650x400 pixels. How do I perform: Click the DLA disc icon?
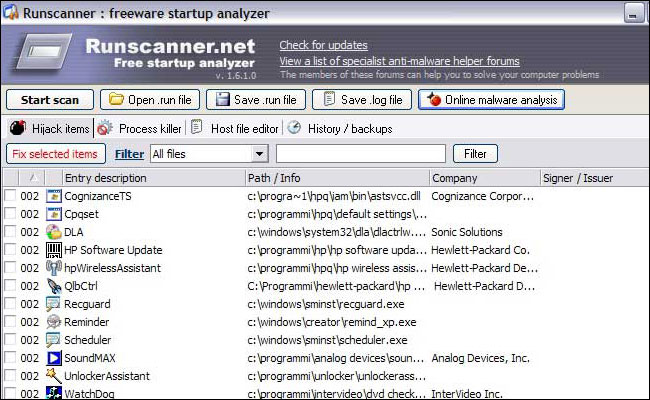pyautogui.click(x=53, y=232)
